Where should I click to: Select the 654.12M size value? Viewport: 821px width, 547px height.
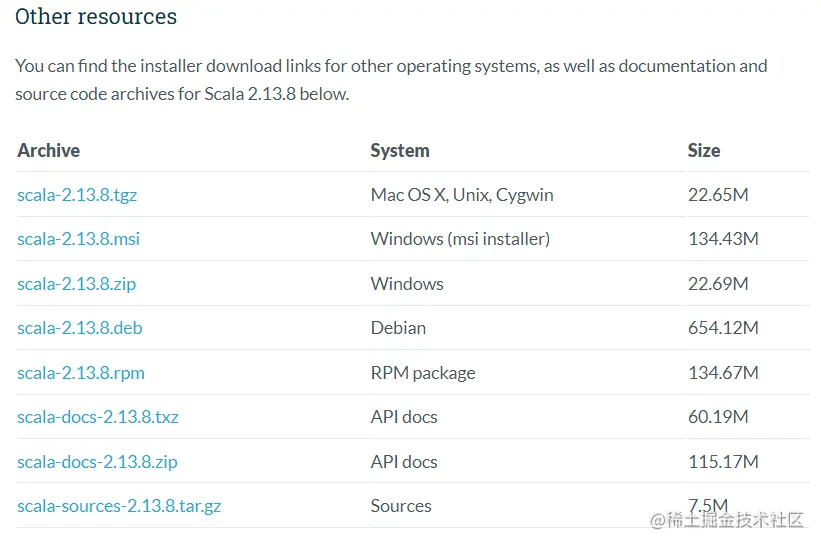click(723, 328)
